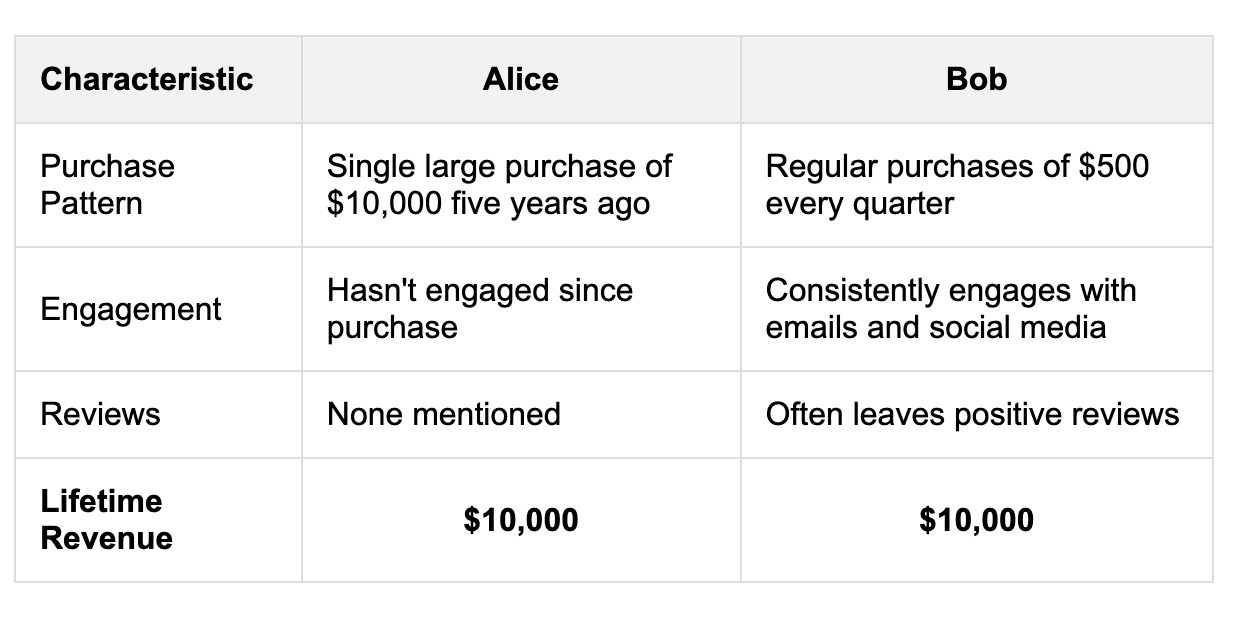Select the Bob column header
Image resolution: width=1250 pixels, height=626 pixels.
tap(976, 79)
